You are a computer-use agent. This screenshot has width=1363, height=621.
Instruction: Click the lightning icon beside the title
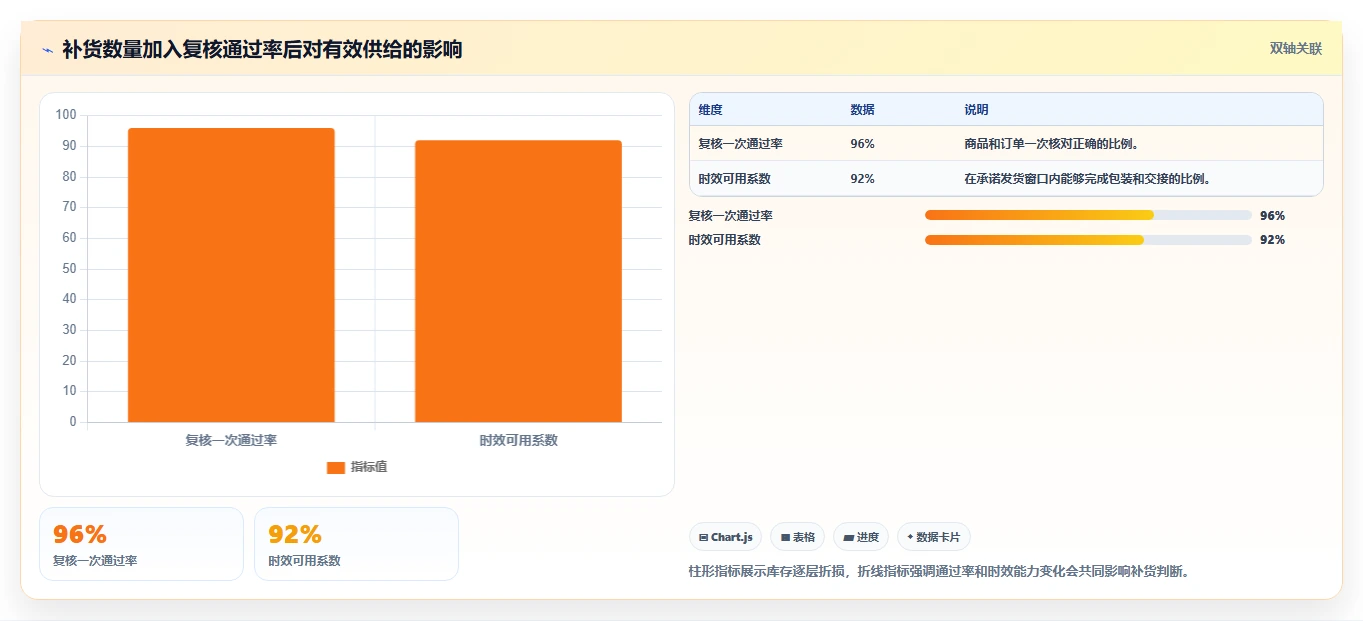coord(47,50)
